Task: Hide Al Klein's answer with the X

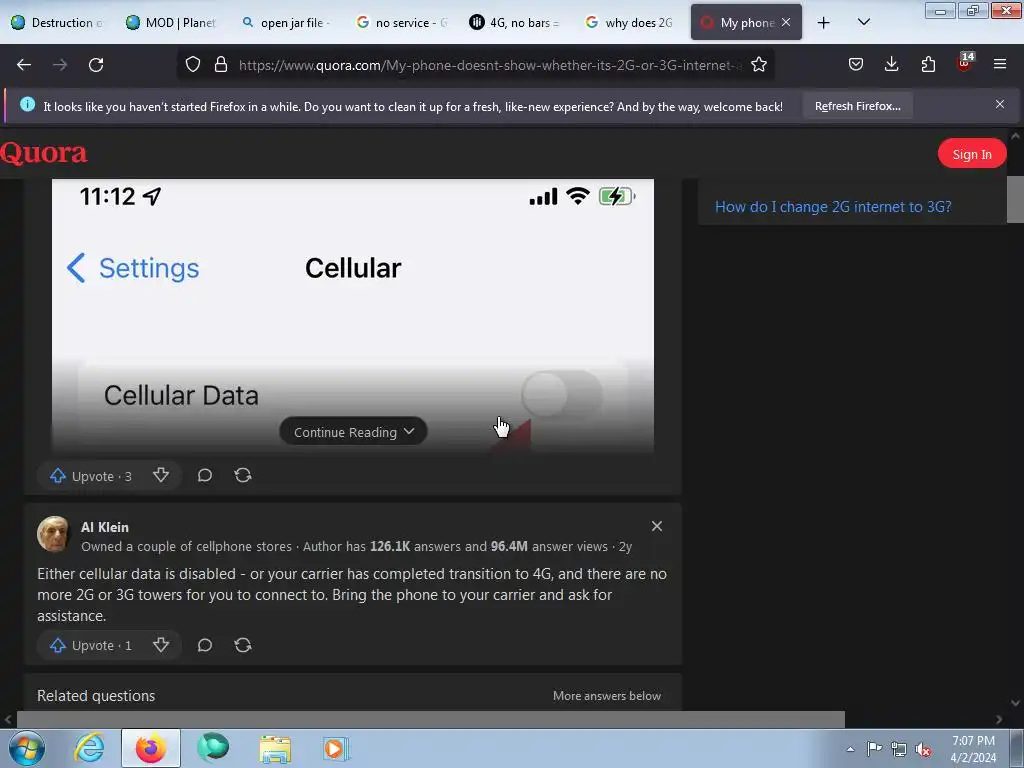Action: point(657,526)
